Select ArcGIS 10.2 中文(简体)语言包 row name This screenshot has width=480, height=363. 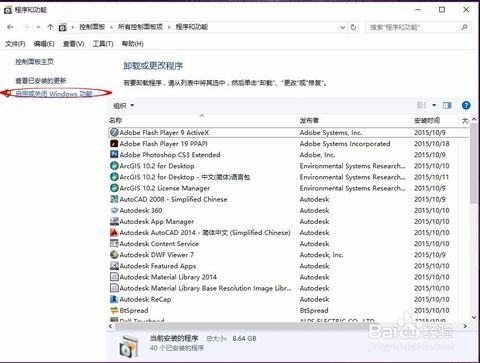[x=185, y=177]
